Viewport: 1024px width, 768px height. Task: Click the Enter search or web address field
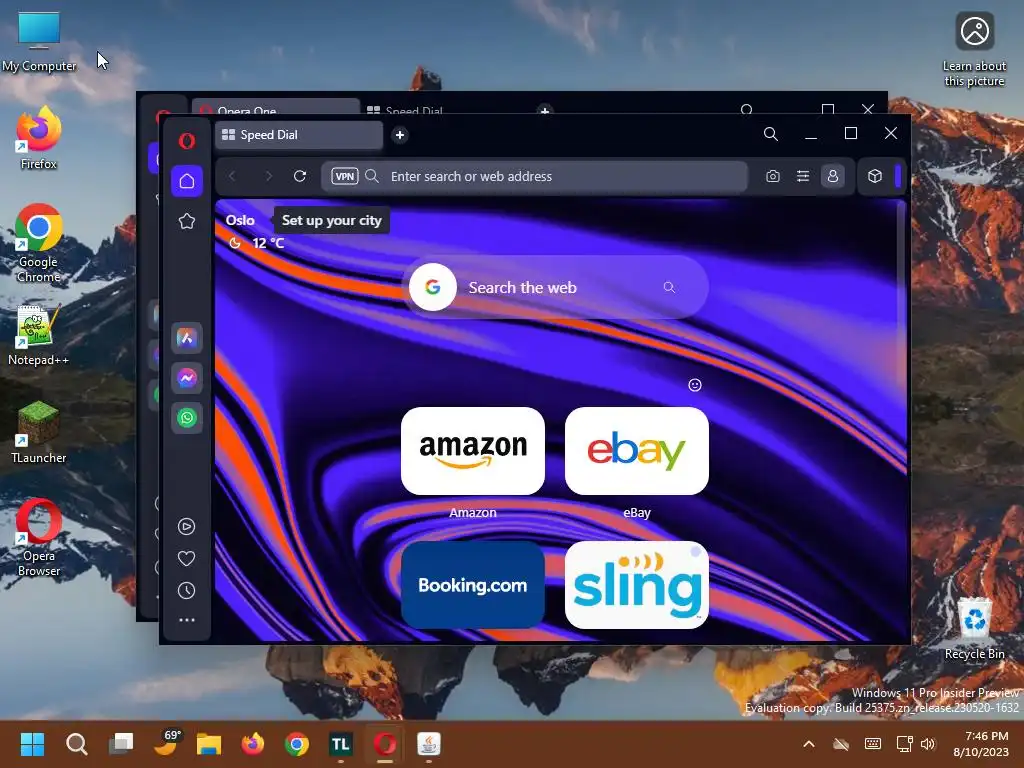(x=534, y=176)
